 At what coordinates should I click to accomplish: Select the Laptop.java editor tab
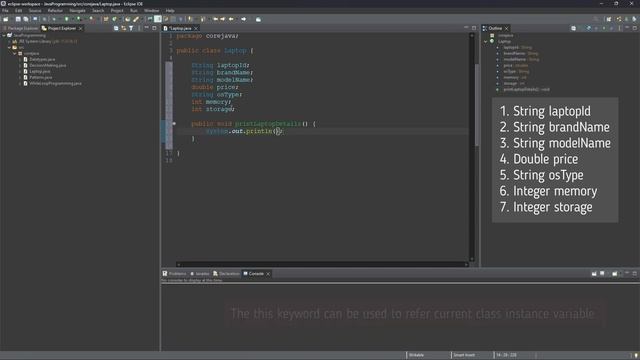point(180,28)
